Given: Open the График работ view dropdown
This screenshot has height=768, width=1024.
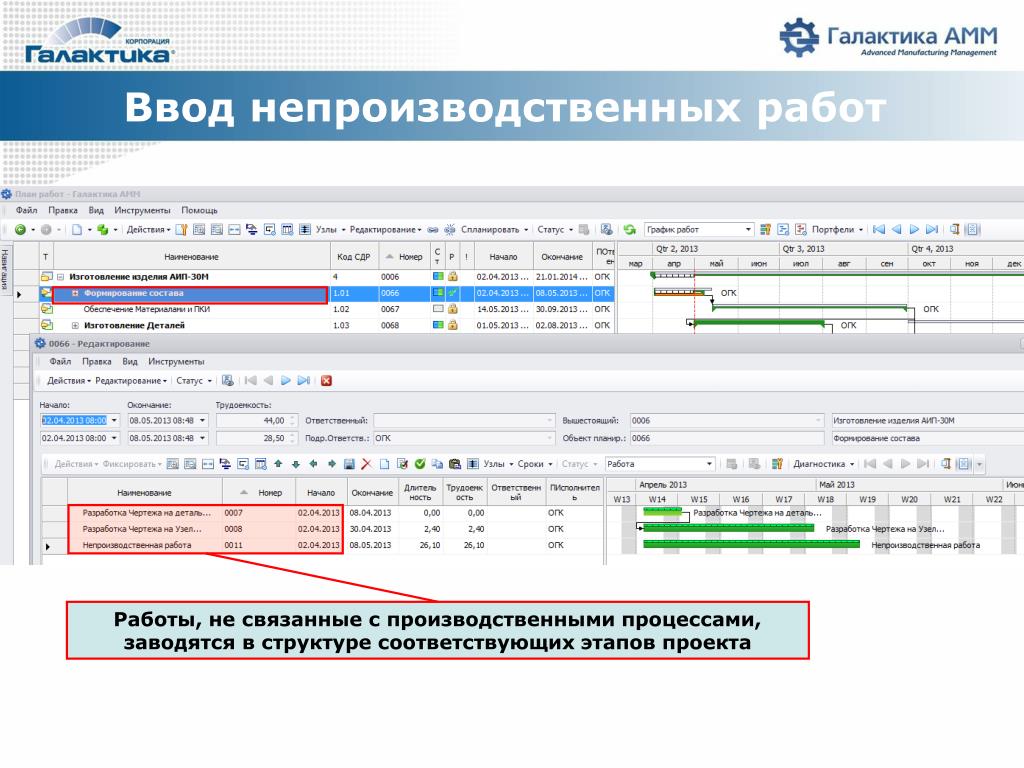Looking at the screenshot, I should 748,230.
